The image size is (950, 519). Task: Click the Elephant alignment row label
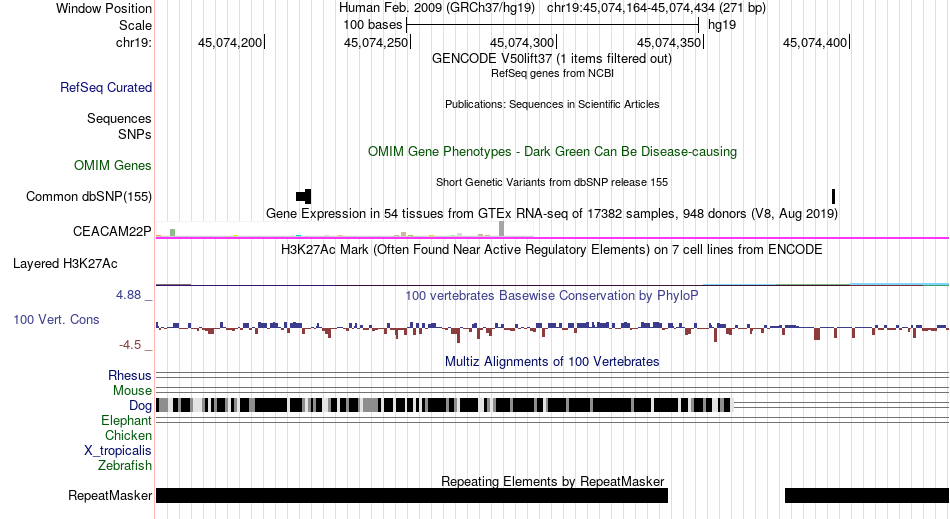[x=126, y=420]
